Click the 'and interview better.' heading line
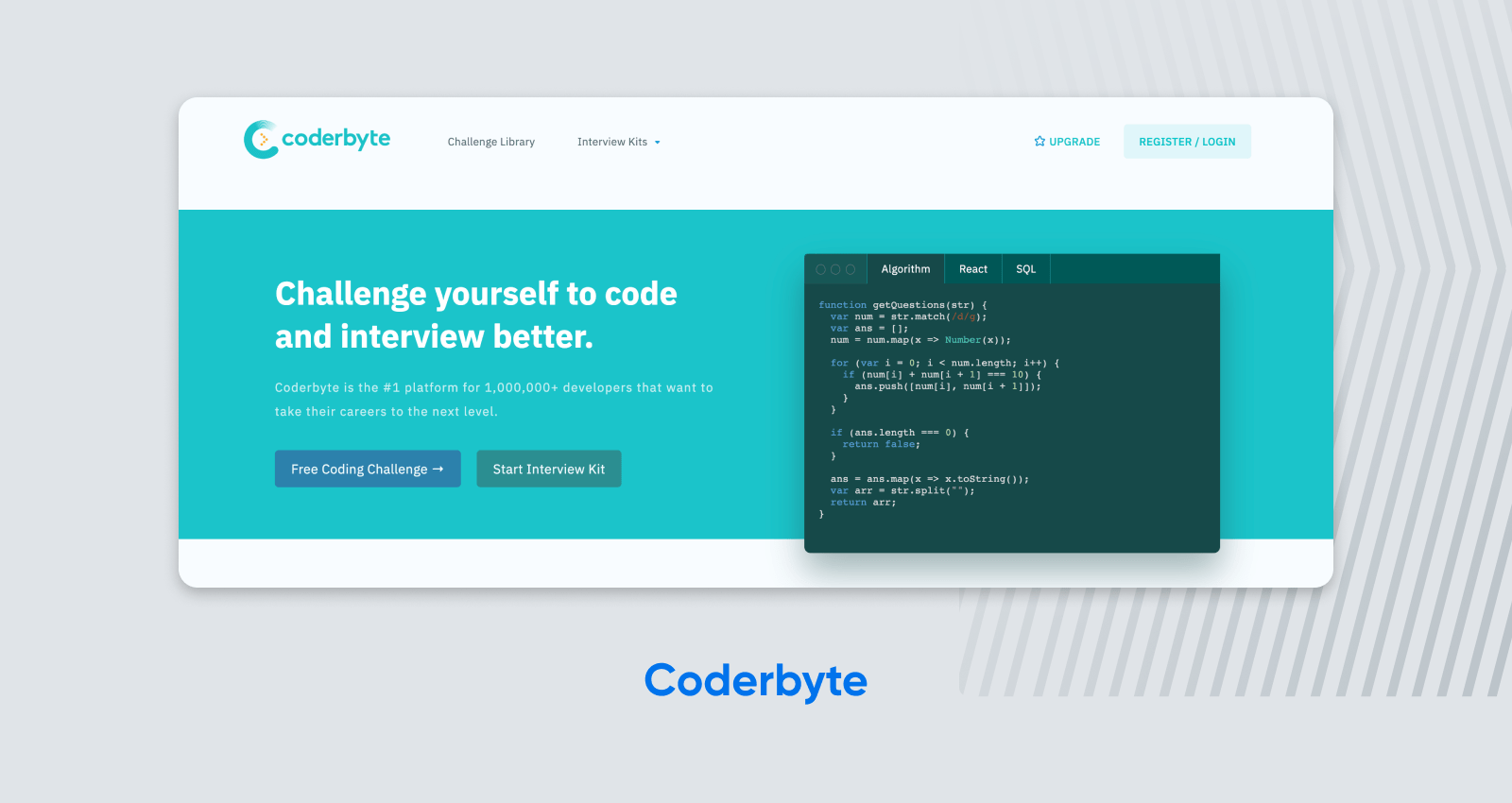The width and height of the screenshot is (1512, 803). [434, 336]
